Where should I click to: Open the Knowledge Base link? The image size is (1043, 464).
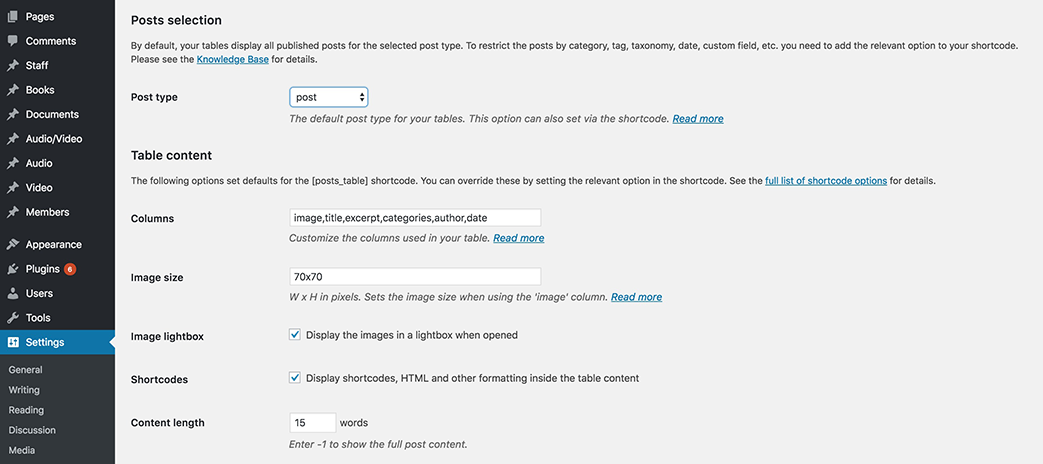pos(232,60)
